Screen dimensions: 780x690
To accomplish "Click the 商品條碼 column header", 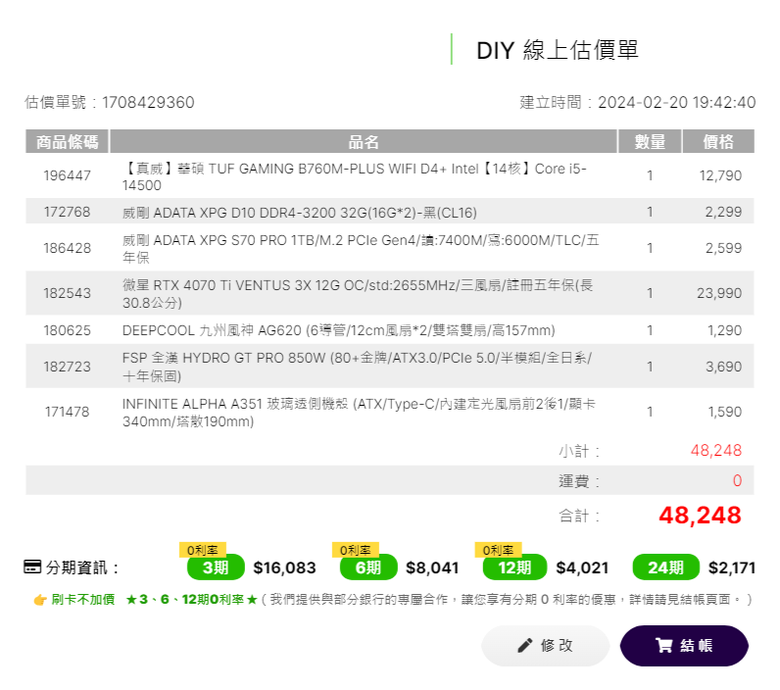I will pos(67,141).
